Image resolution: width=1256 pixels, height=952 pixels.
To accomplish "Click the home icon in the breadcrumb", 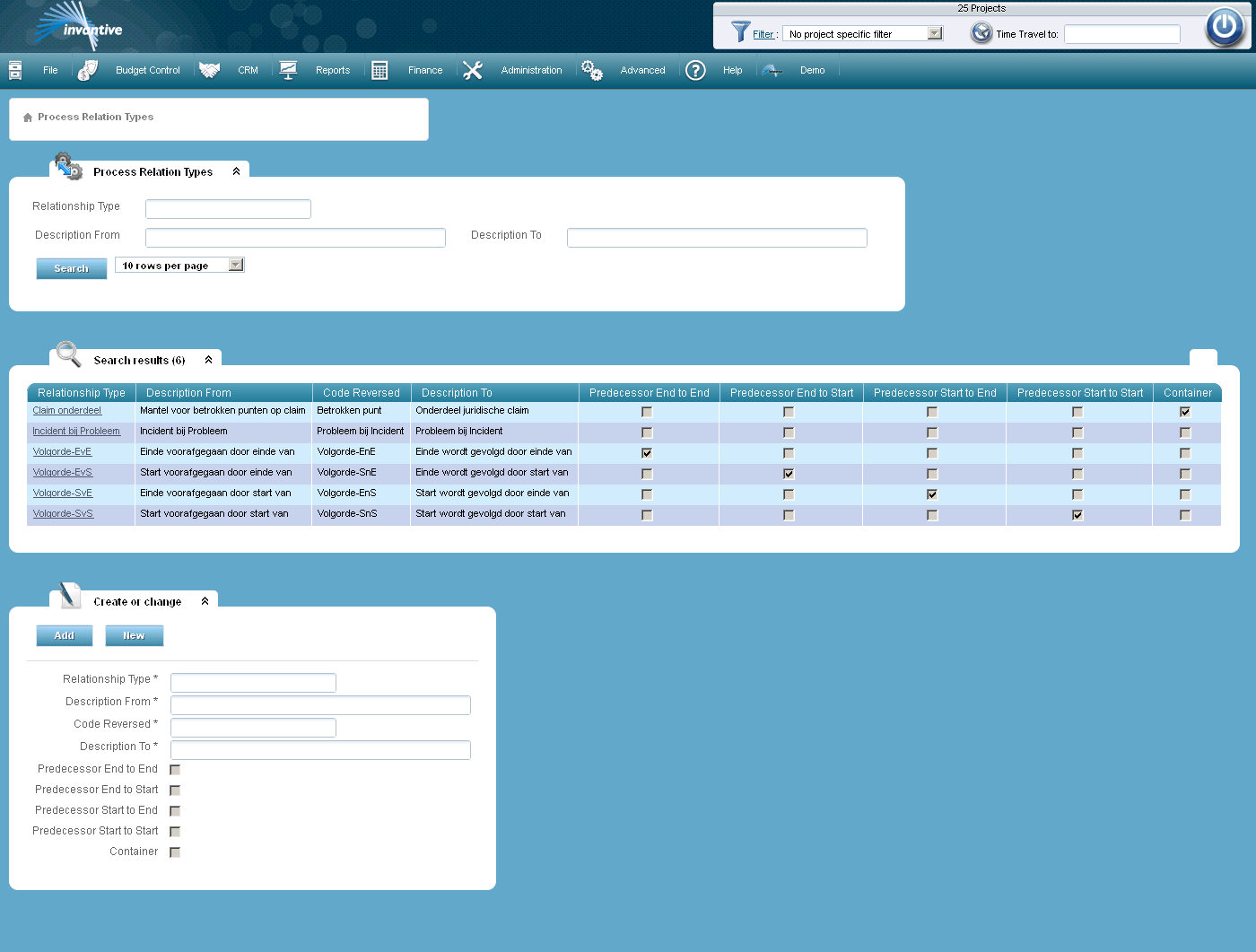I will pos(27,117).
